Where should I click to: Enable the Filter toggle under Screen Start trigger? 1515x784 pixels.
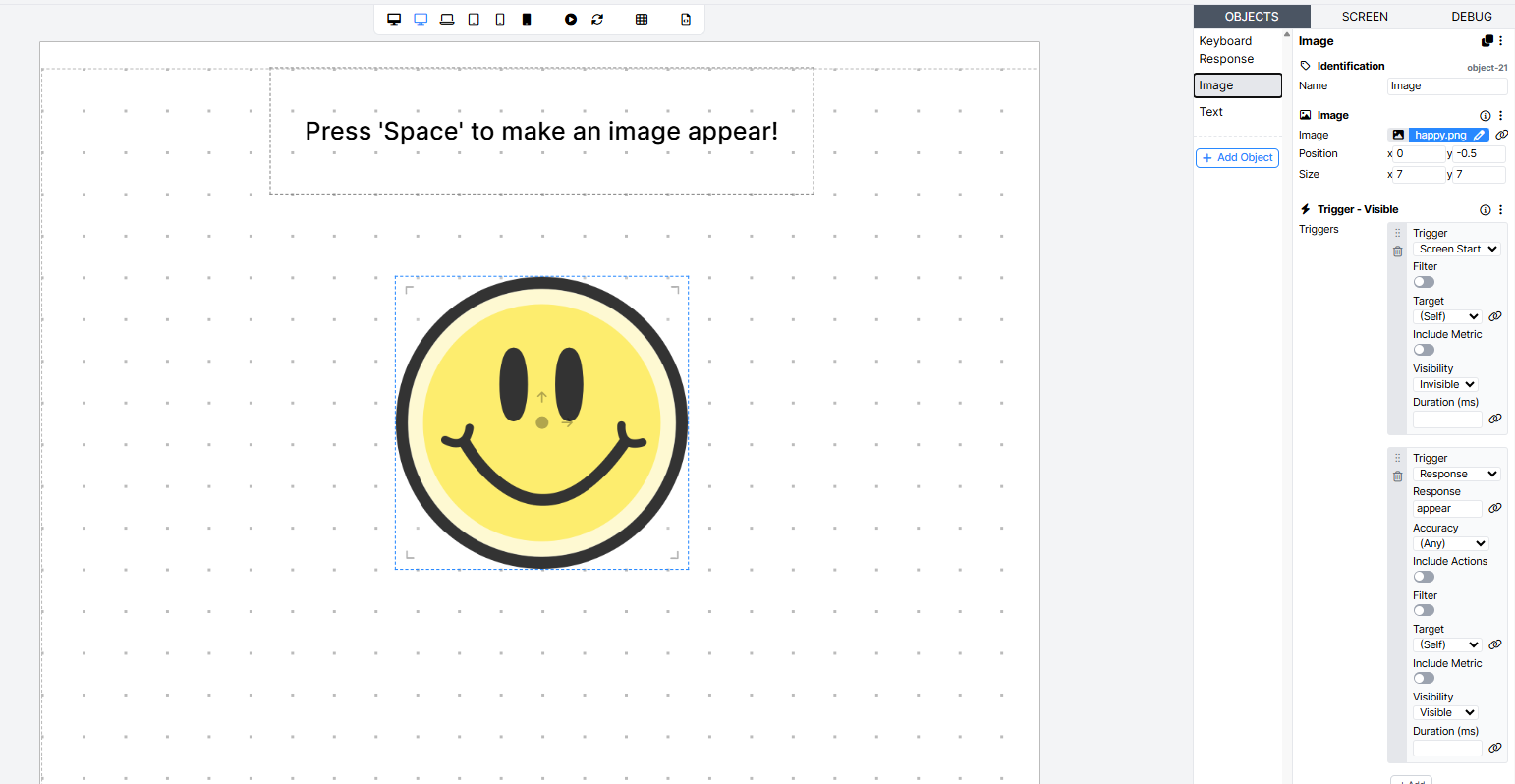tap(1423, 282)
